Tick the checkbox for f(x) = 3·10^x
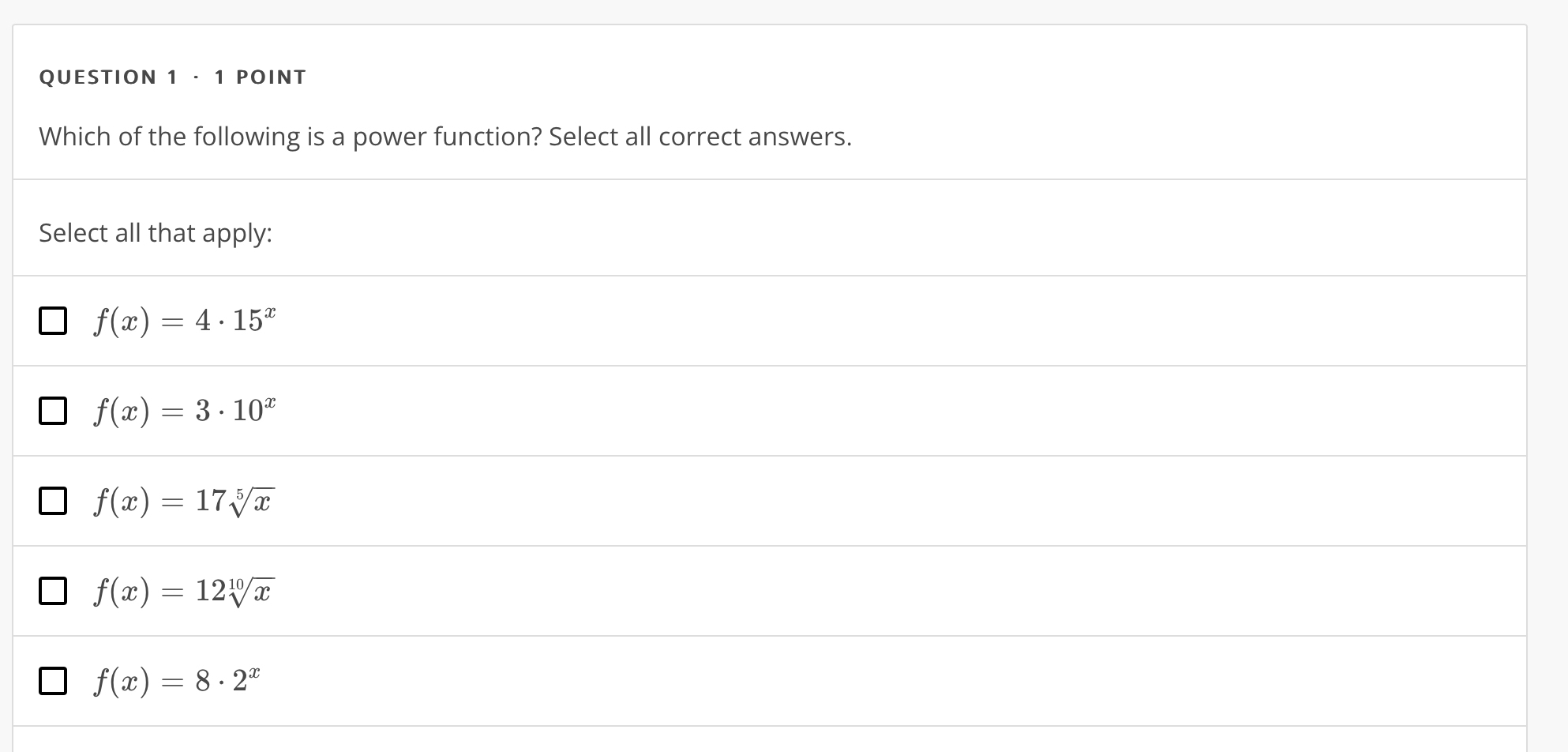 pyautogui.click(x=53, y=411)
